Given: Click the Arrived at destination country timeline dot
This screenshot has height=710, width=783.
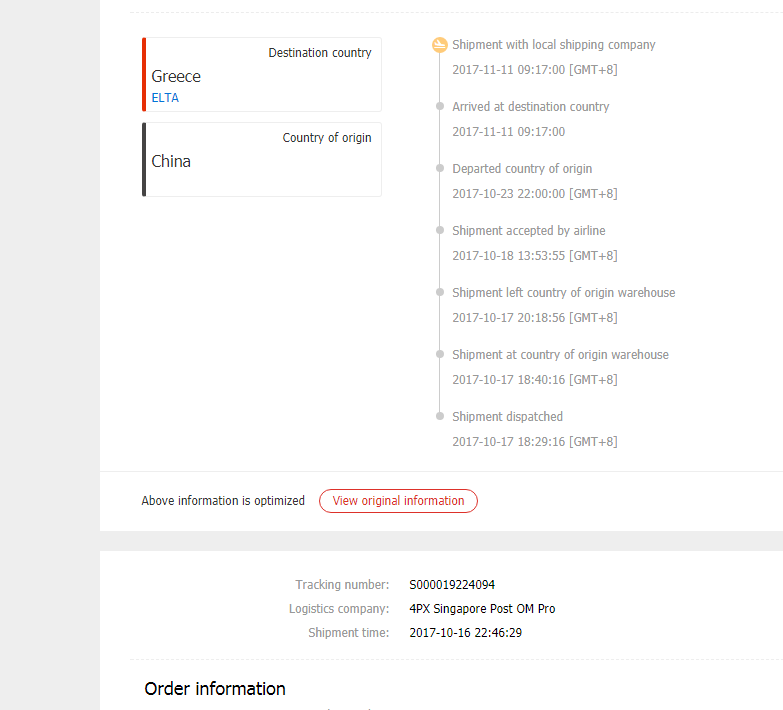Looking at the screenshot, I should pyautogui.click(x=439, y=107).
